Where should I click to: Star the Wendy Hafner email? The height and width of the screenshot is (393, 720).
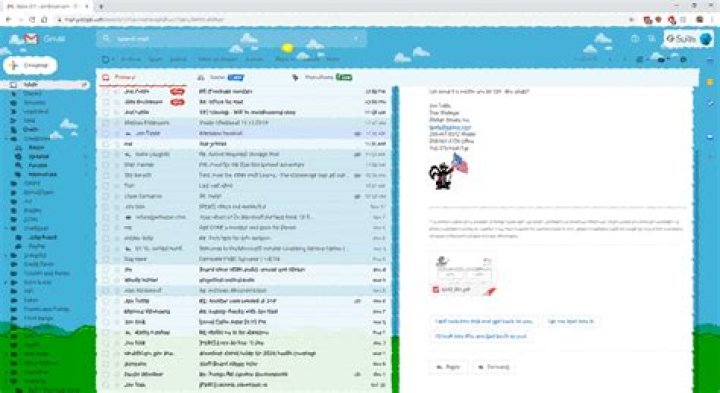click(116, 280)
